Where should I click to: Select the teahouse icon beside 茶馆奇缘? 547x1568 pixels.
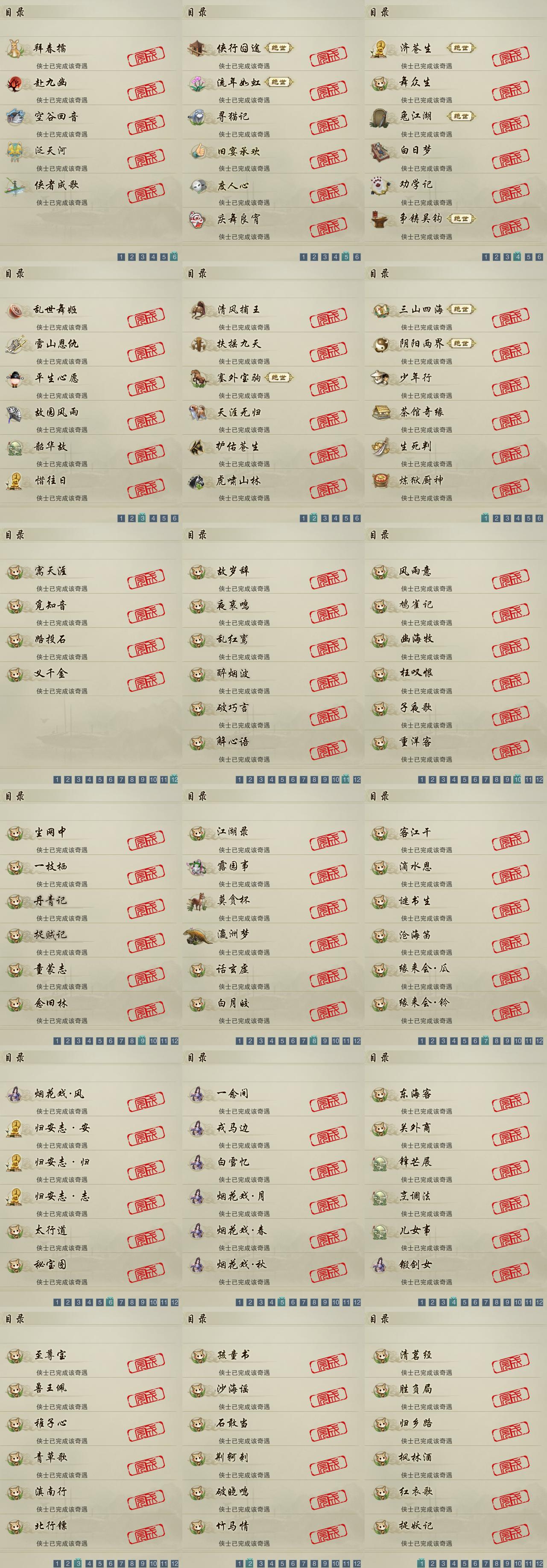380,412
